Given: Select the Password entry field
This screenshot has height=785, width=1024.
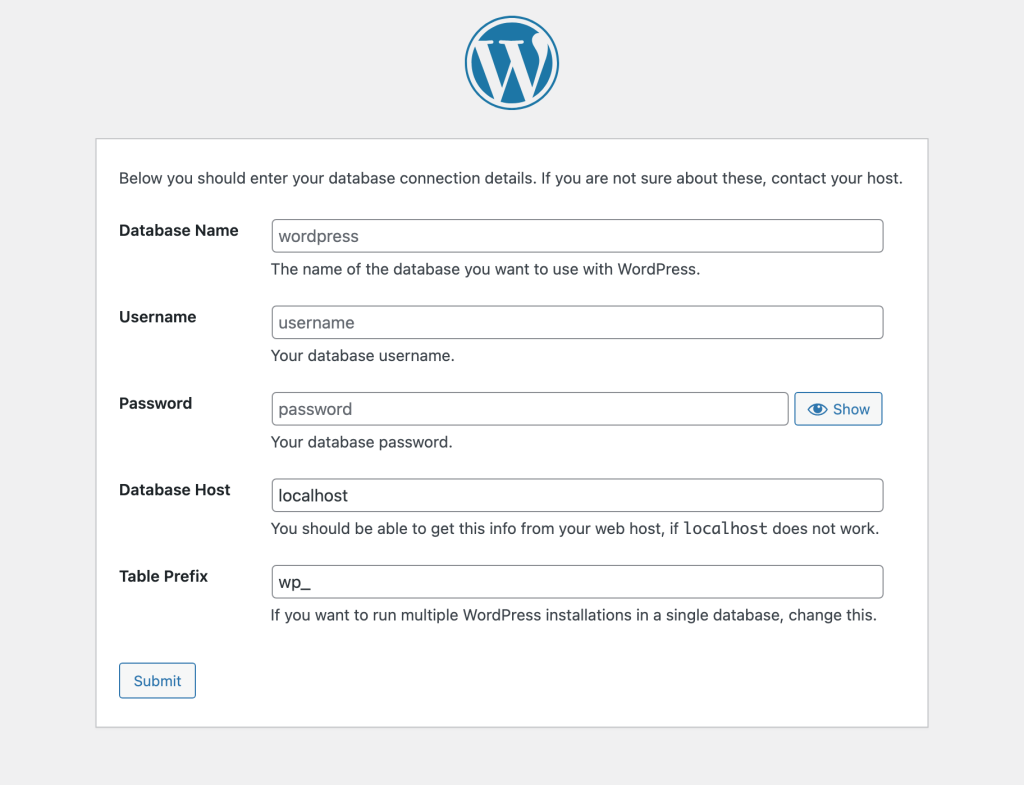Looking at the screenshot, I should click(x=530, y=409).
